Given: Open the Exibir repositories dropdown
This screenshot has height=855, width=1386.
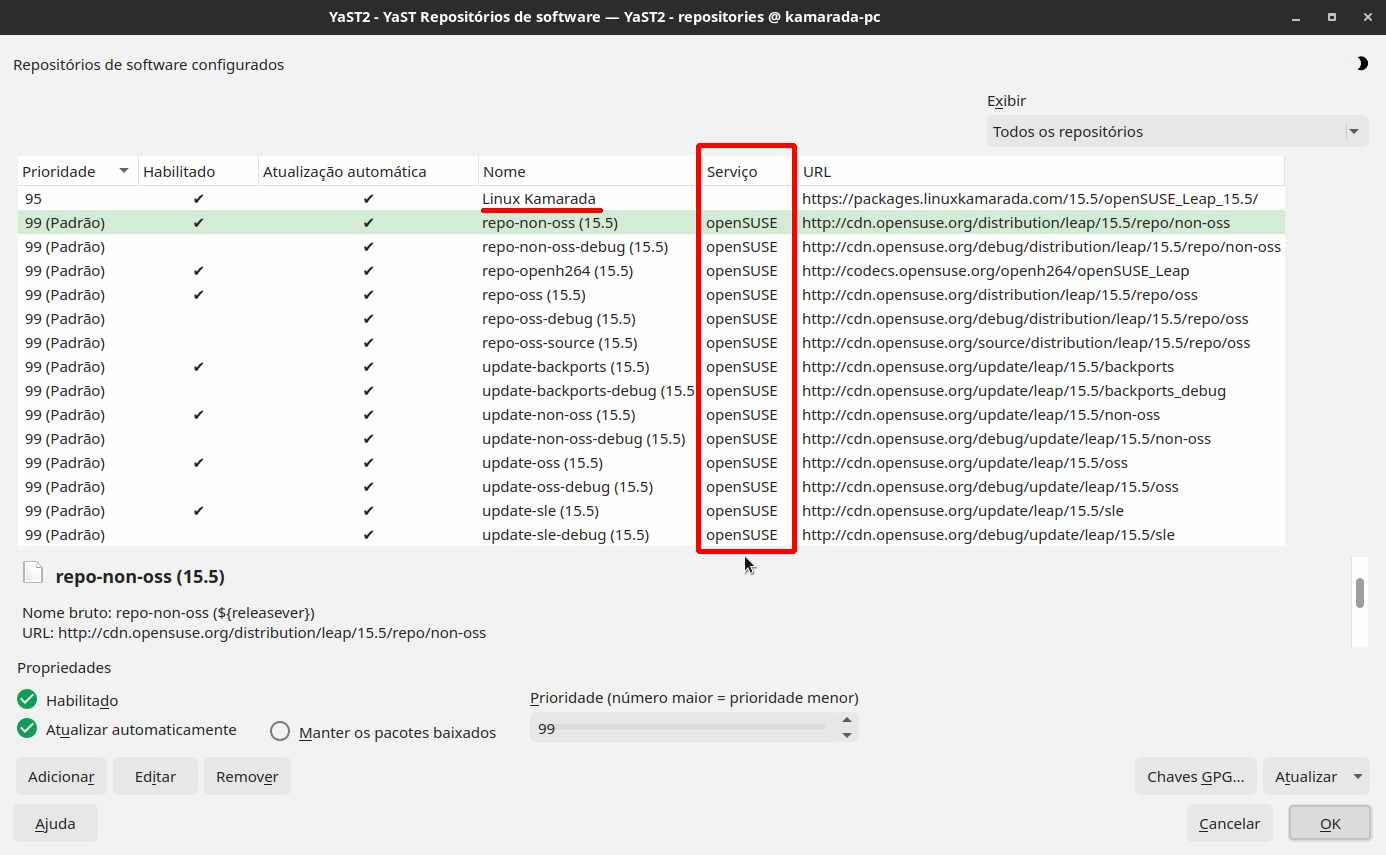Looking at the screenshot, I should point(1177,131).
